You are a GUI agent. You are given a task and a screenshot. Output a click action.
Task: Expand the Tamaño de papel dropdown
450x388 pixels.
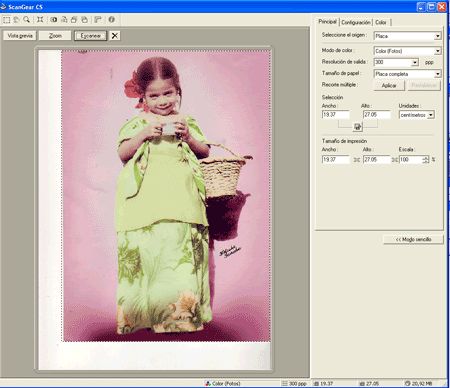click(437, 74)
